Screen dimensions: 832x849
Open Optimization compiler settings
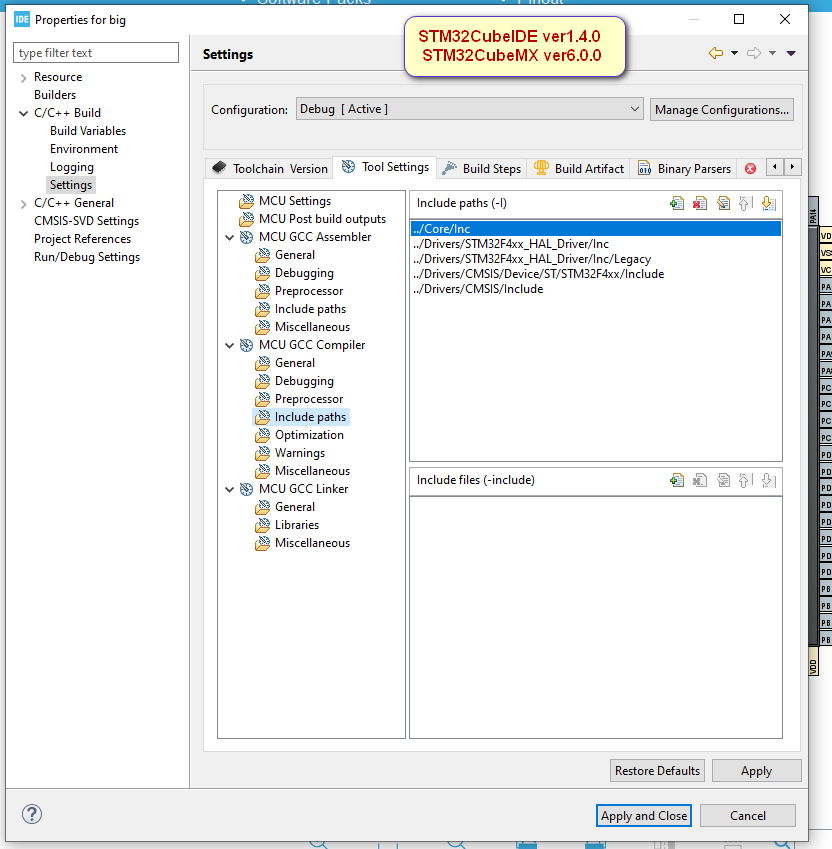coord(309,435)
